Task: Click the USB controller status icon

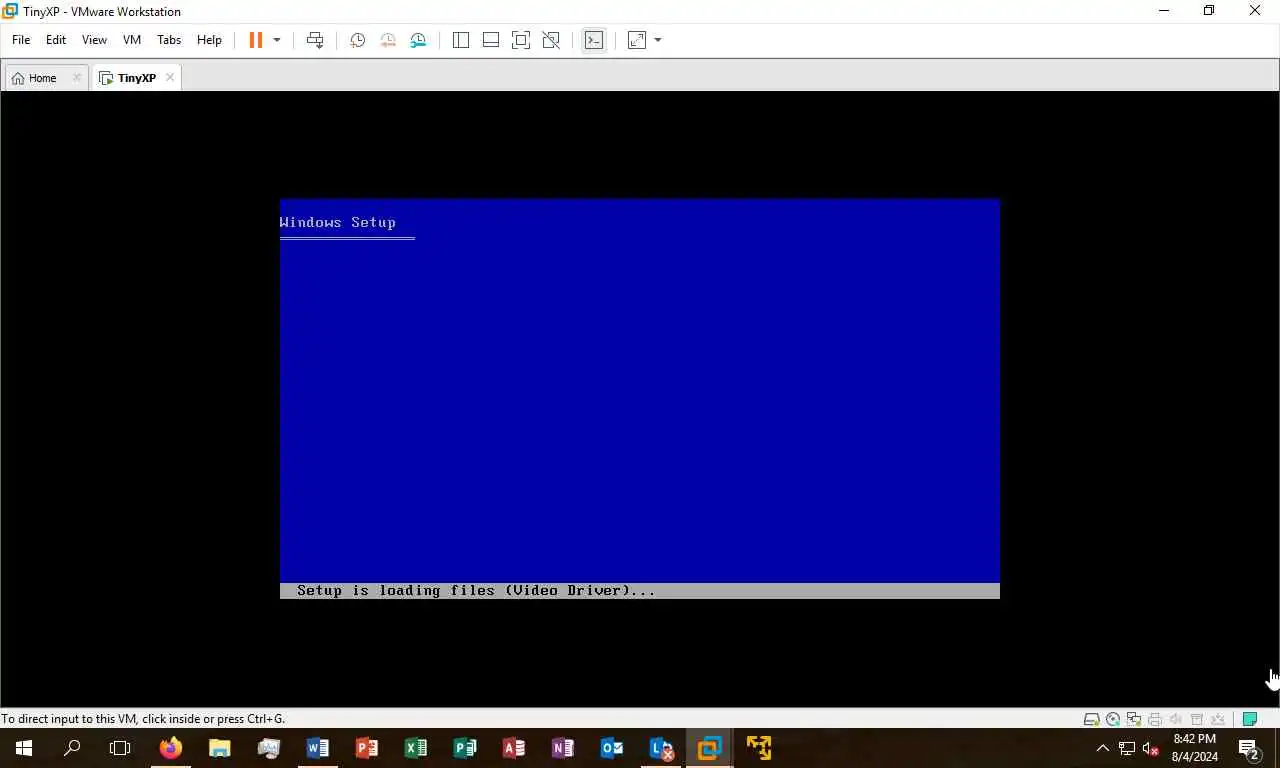Action: 1197,719
